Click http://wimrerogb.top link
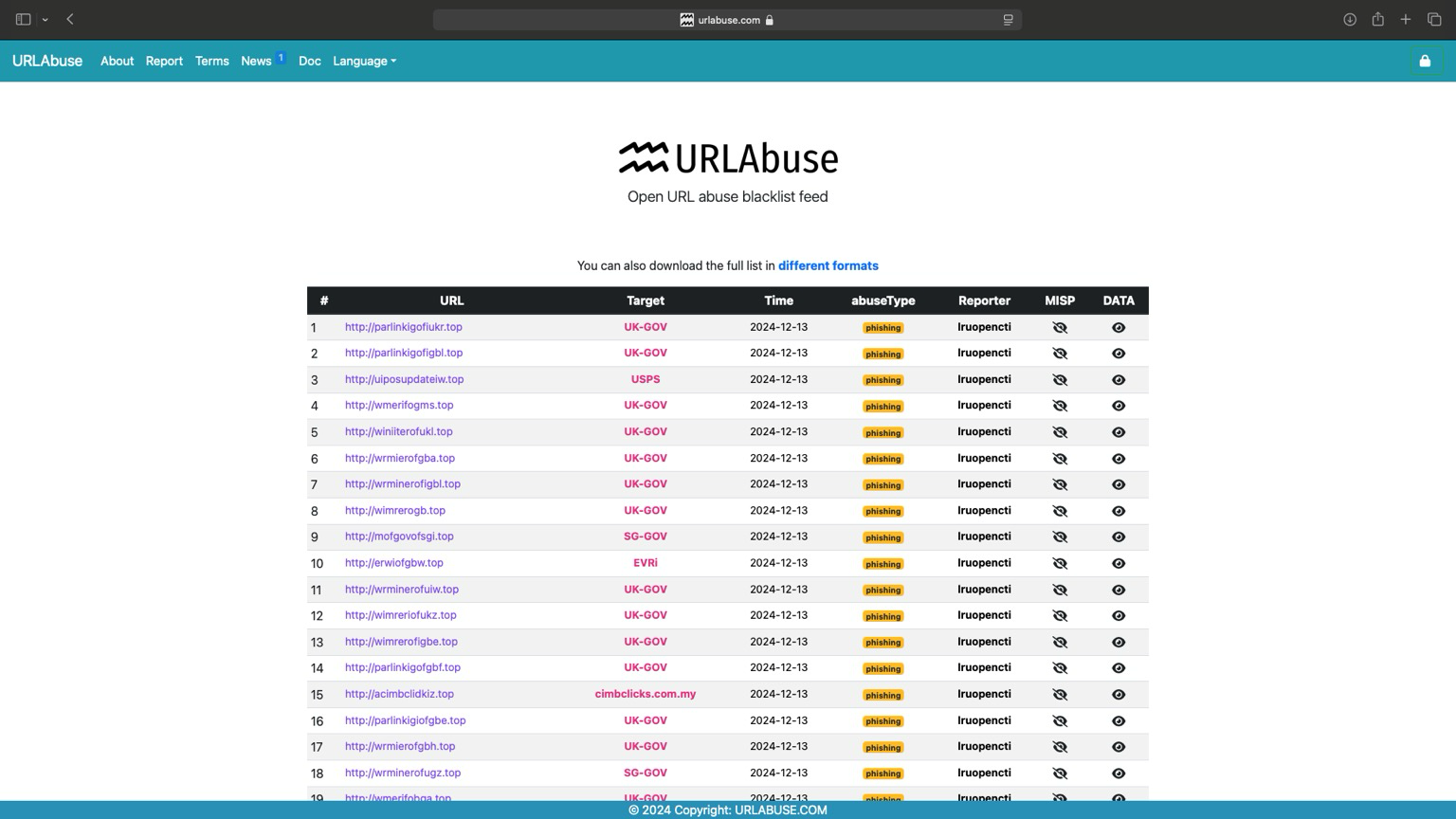Viewport: 1456px width, 819px height. click(x=395, y=511)
